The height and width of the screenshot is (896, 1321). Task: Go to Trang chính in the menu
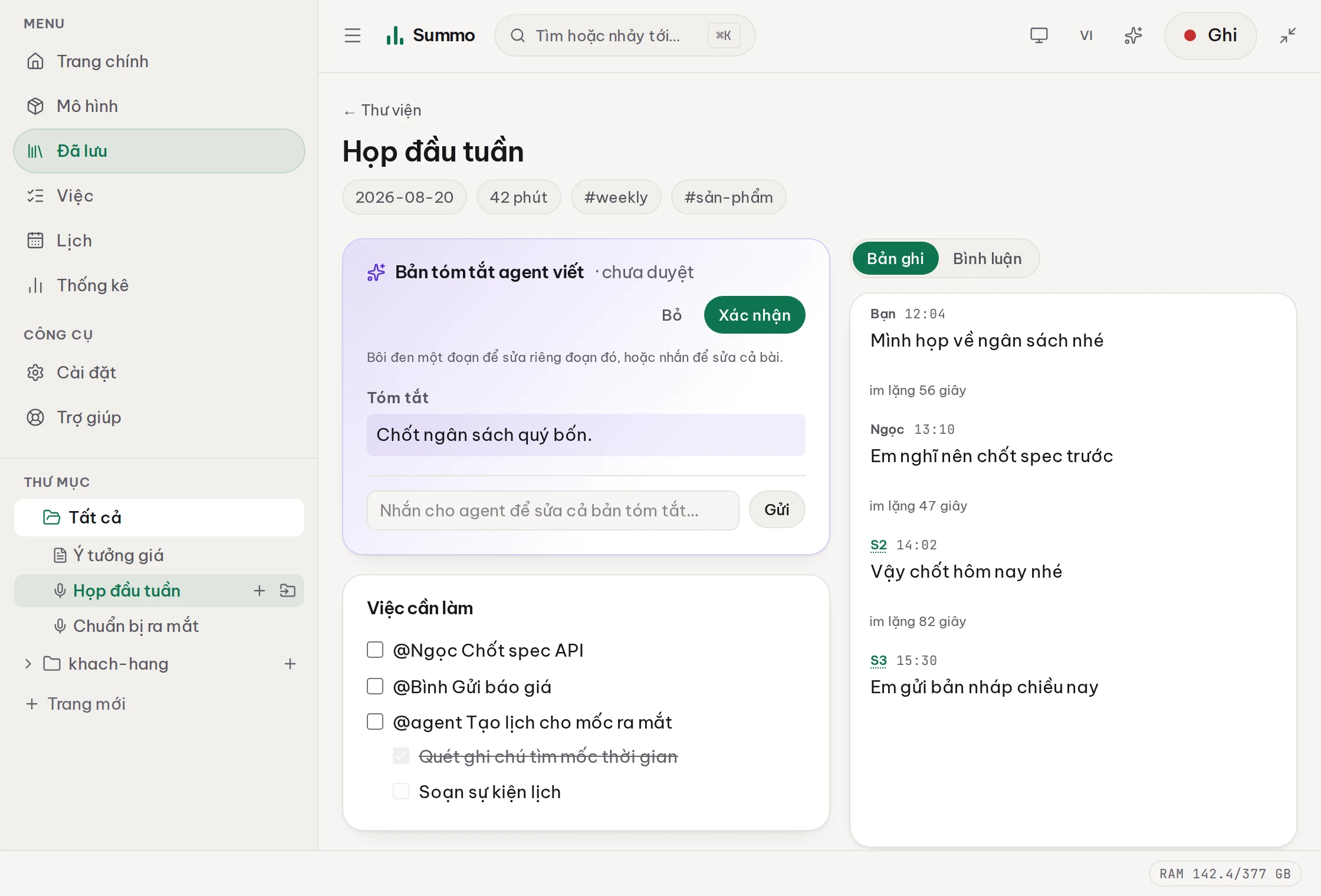point(159,61)
